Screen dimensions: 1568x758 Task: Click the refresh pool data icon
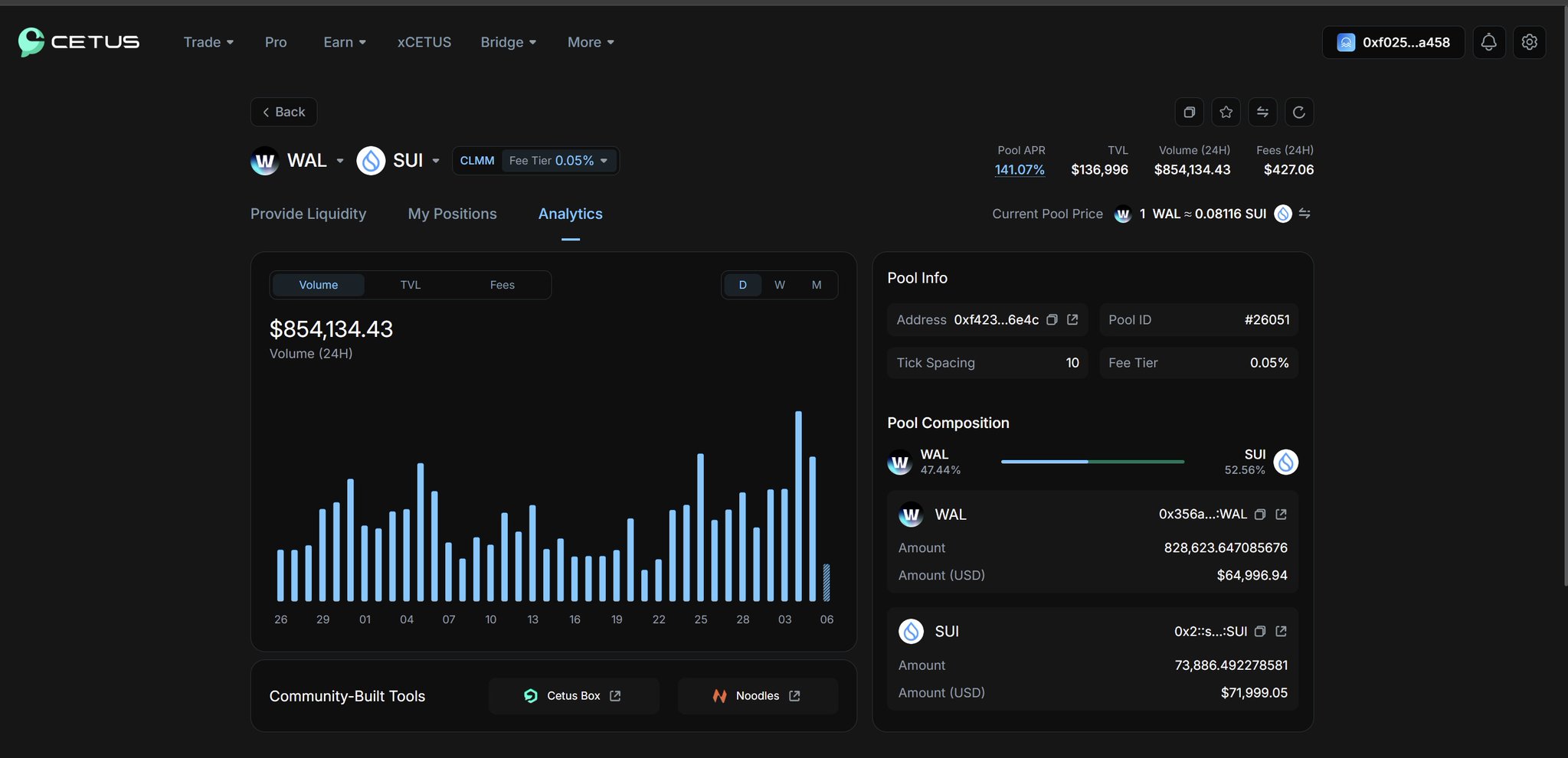[x=1299, y=113]
